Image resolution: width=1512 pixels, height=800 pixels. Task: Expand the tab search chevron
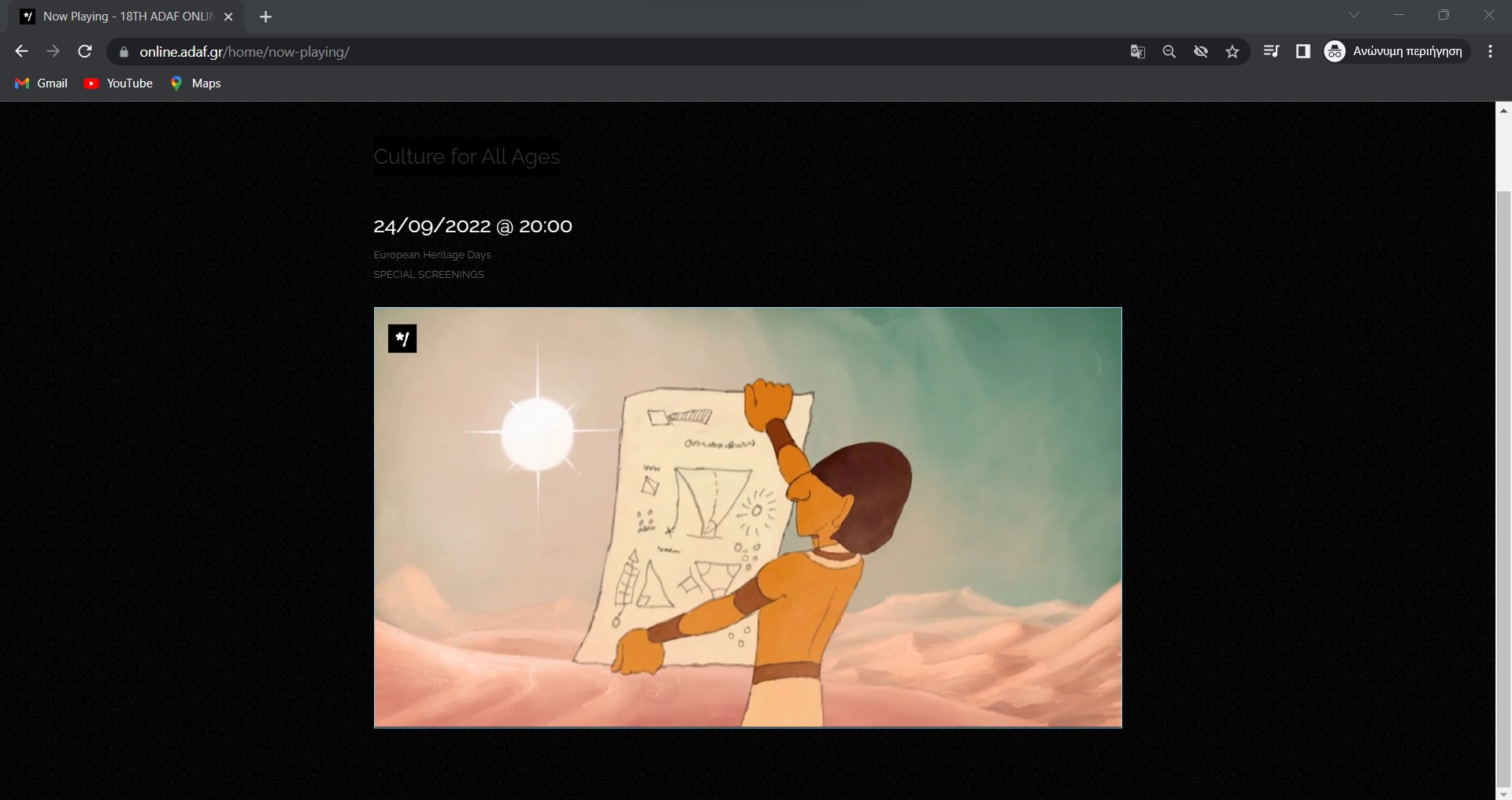[1354, 15]
